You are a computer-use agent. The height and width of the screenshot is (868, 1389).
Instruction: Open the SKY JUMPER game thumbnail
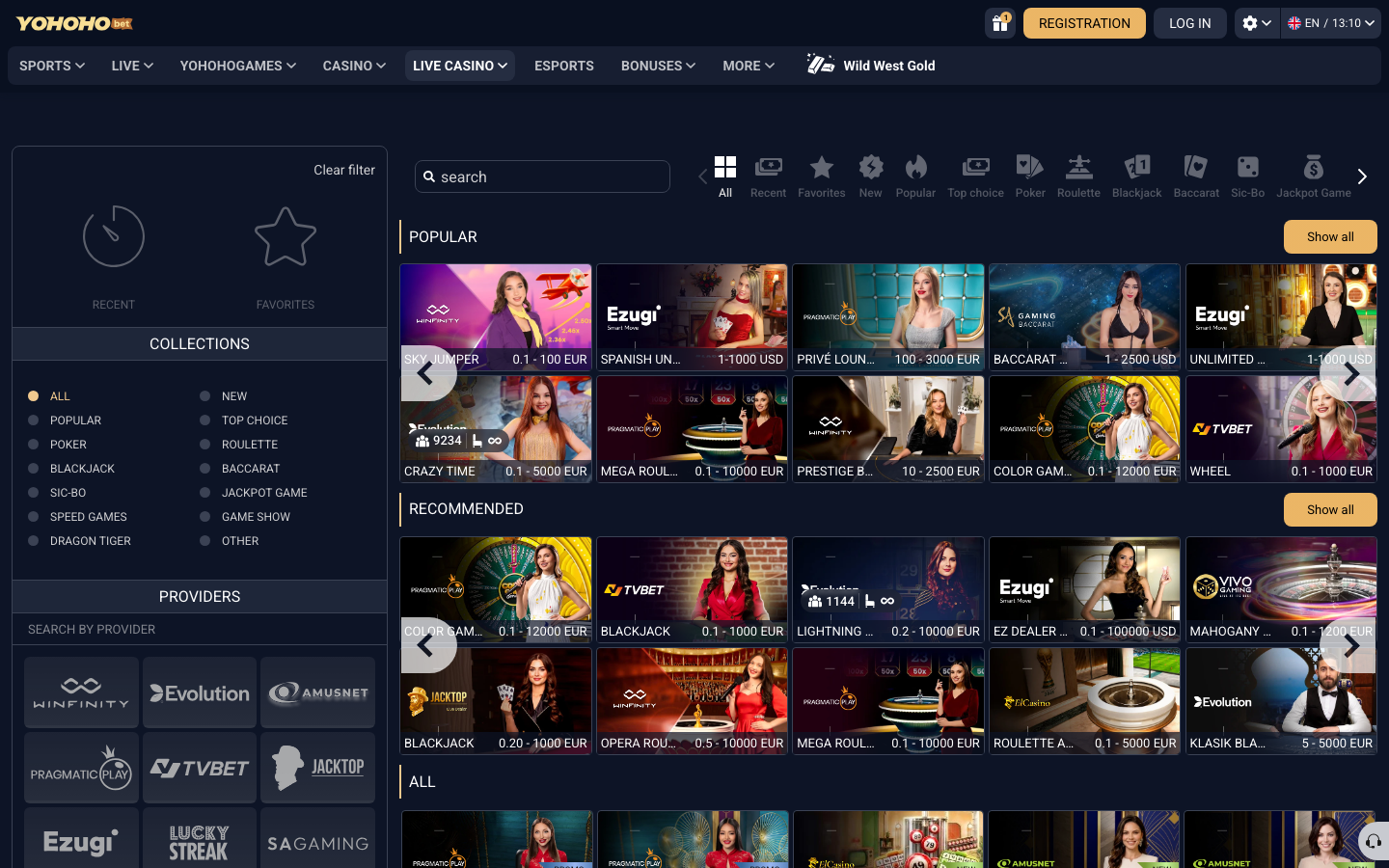pos(496,316)
